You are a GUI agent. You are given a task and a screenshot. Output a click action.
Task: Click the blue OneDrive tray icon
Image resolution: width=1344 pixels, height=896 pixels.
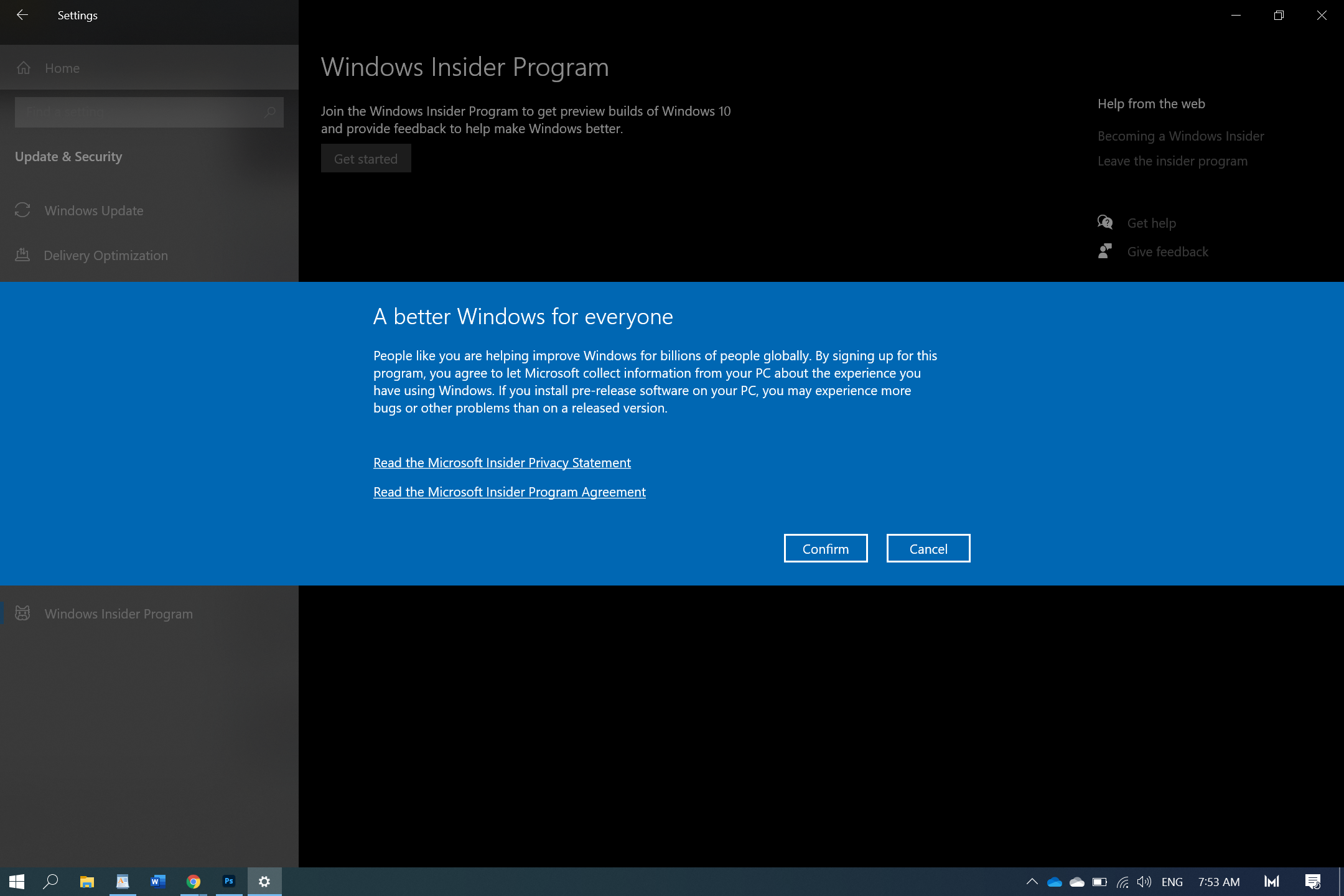click(1055, 882)
